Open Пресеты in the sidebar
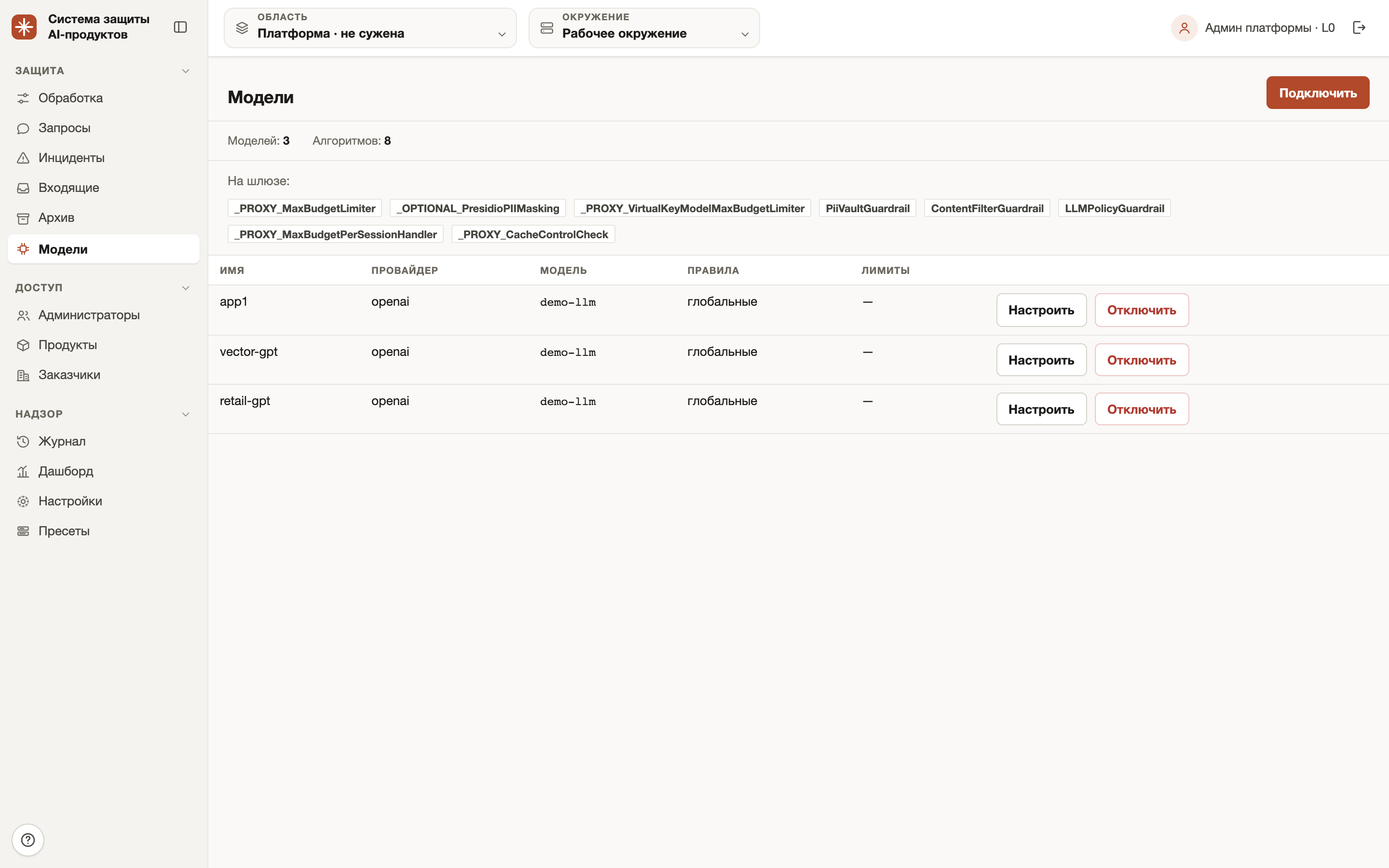1389x868 pixels. pos(103,531)
